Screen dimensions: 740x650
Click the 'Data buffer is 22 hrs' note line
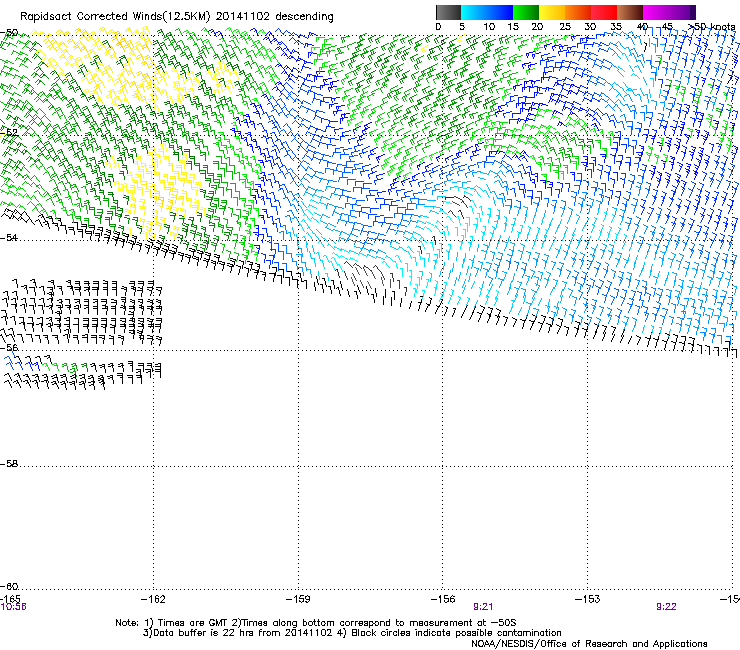352,633
